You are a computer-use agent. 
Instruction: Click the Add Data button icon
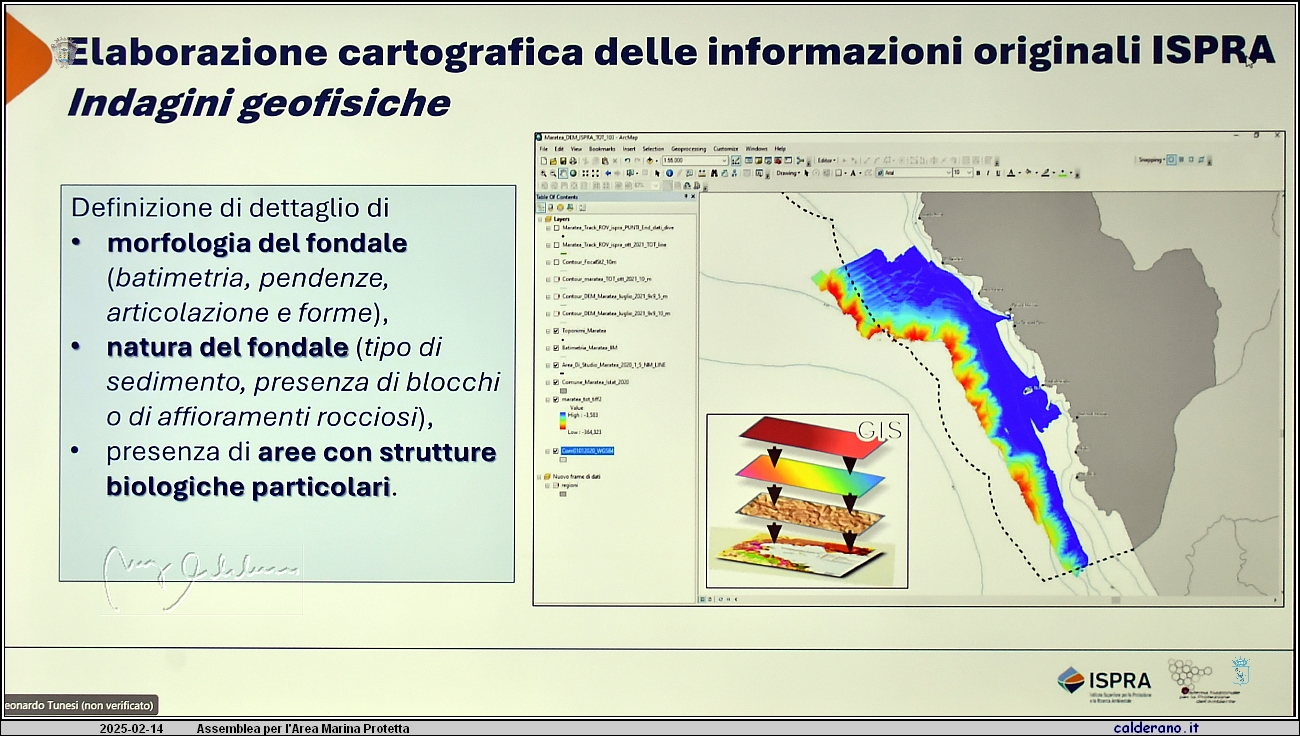[651, 160]
